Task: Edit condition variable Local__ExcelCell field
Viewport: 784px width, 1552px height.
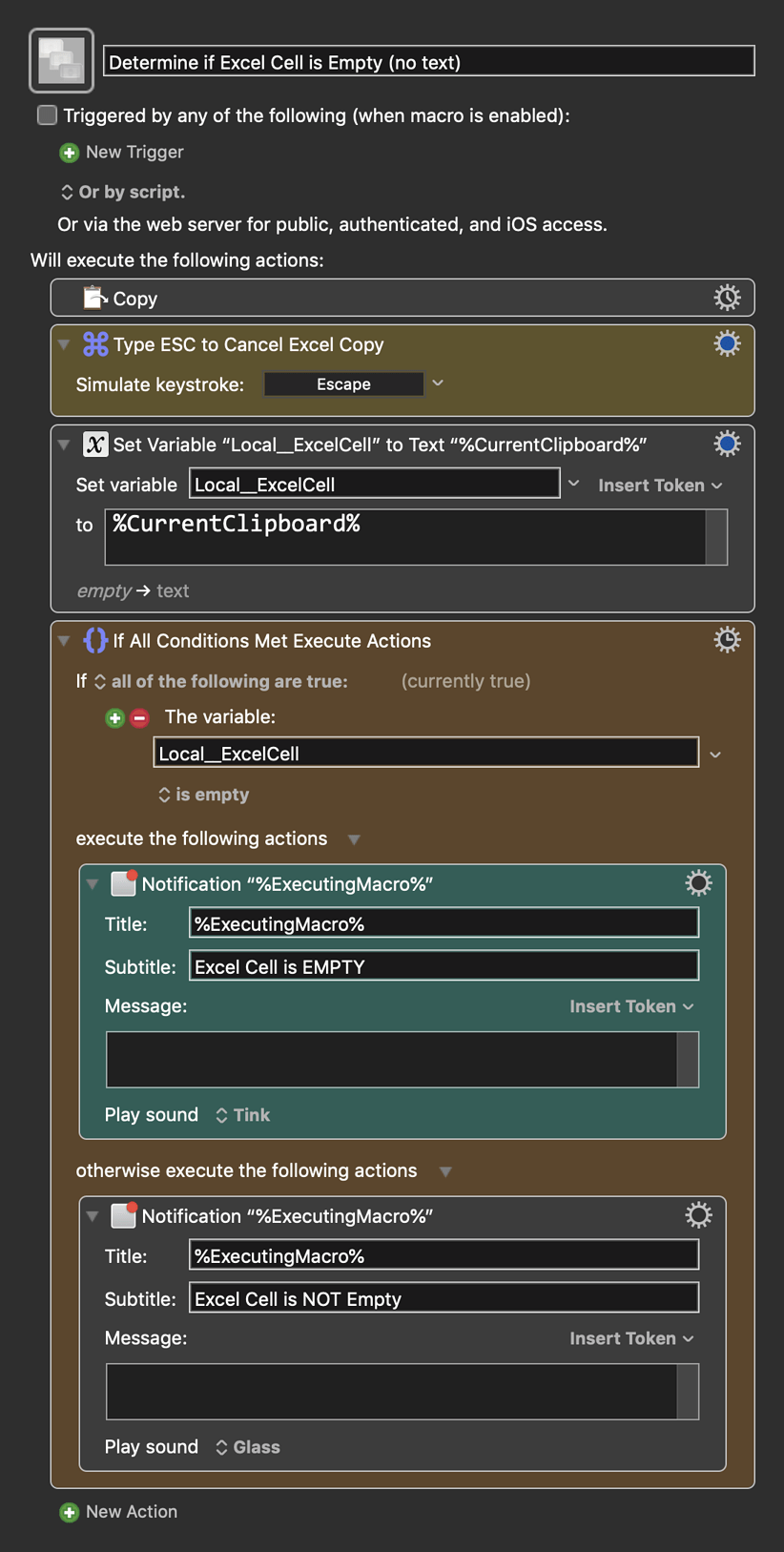Action: click(x=425, y=753)
